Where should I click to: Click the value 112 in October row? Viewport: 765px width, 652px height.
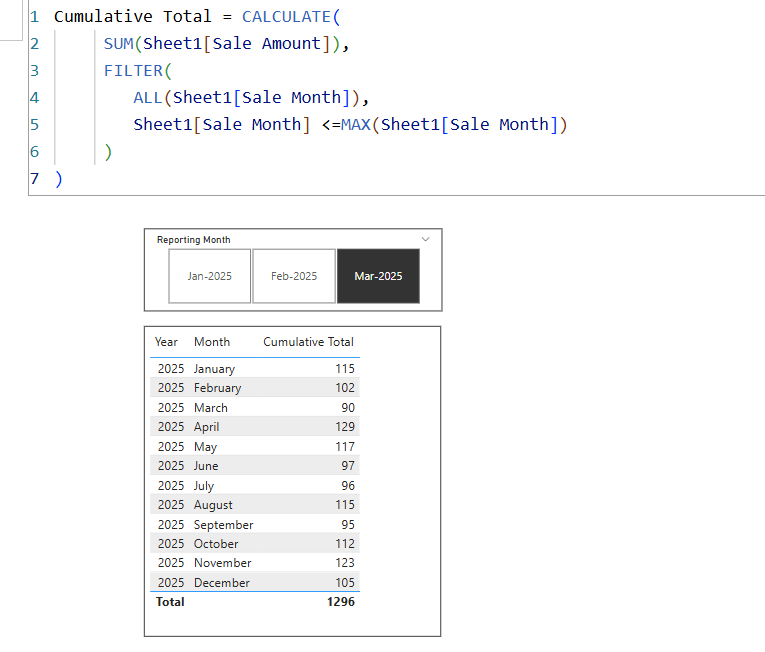(x=345, y=544)
